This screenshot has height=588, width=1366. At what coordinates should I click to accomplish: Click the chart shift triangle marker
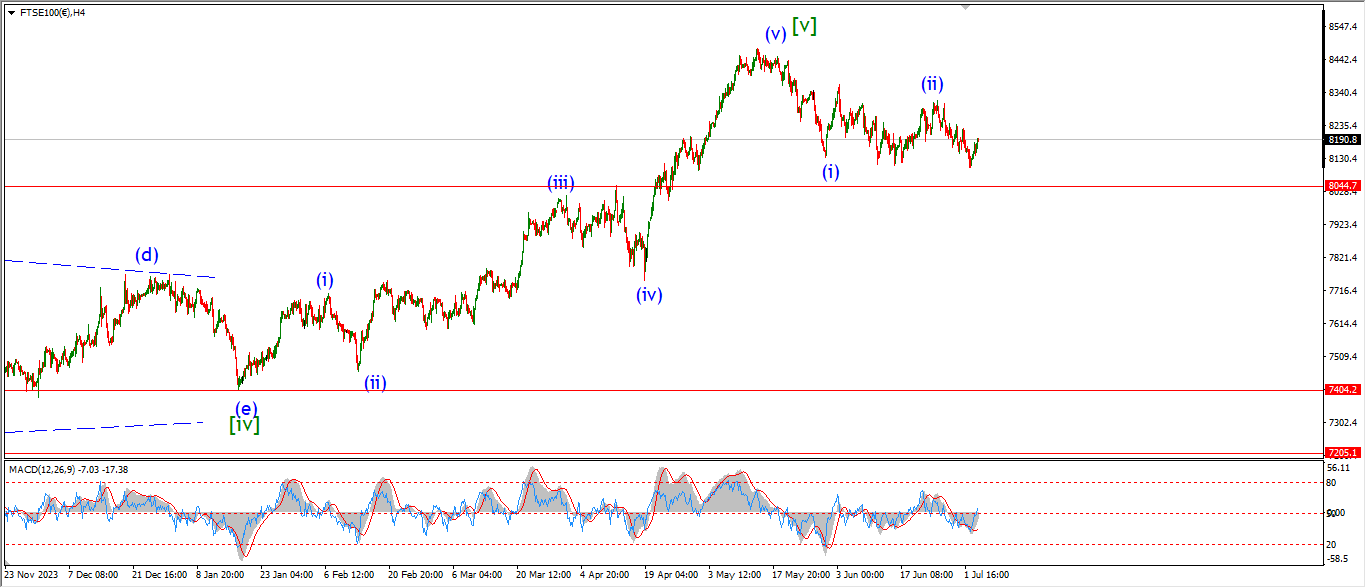965,7
